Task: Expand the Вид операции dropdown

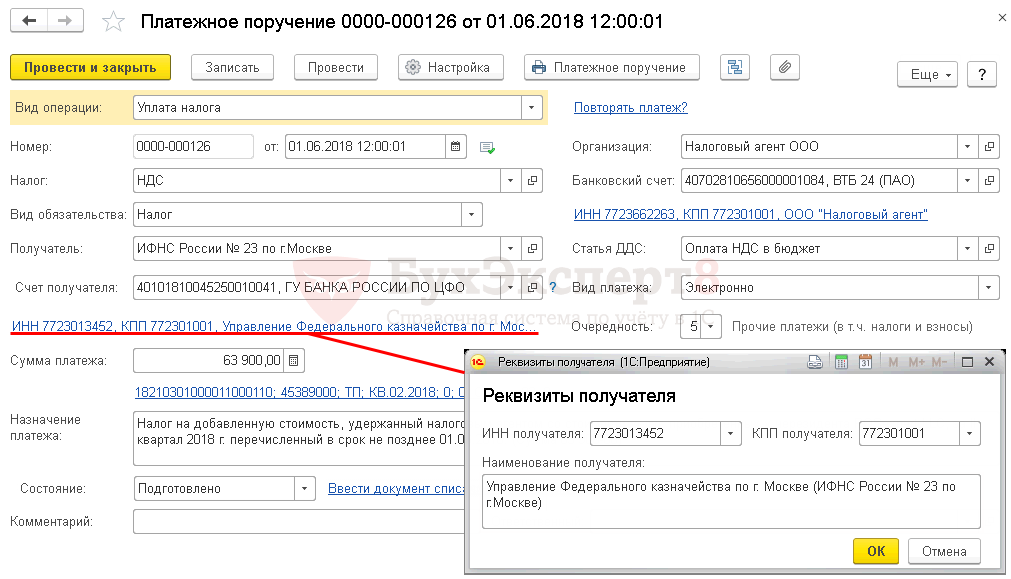Action: (530, 107)
